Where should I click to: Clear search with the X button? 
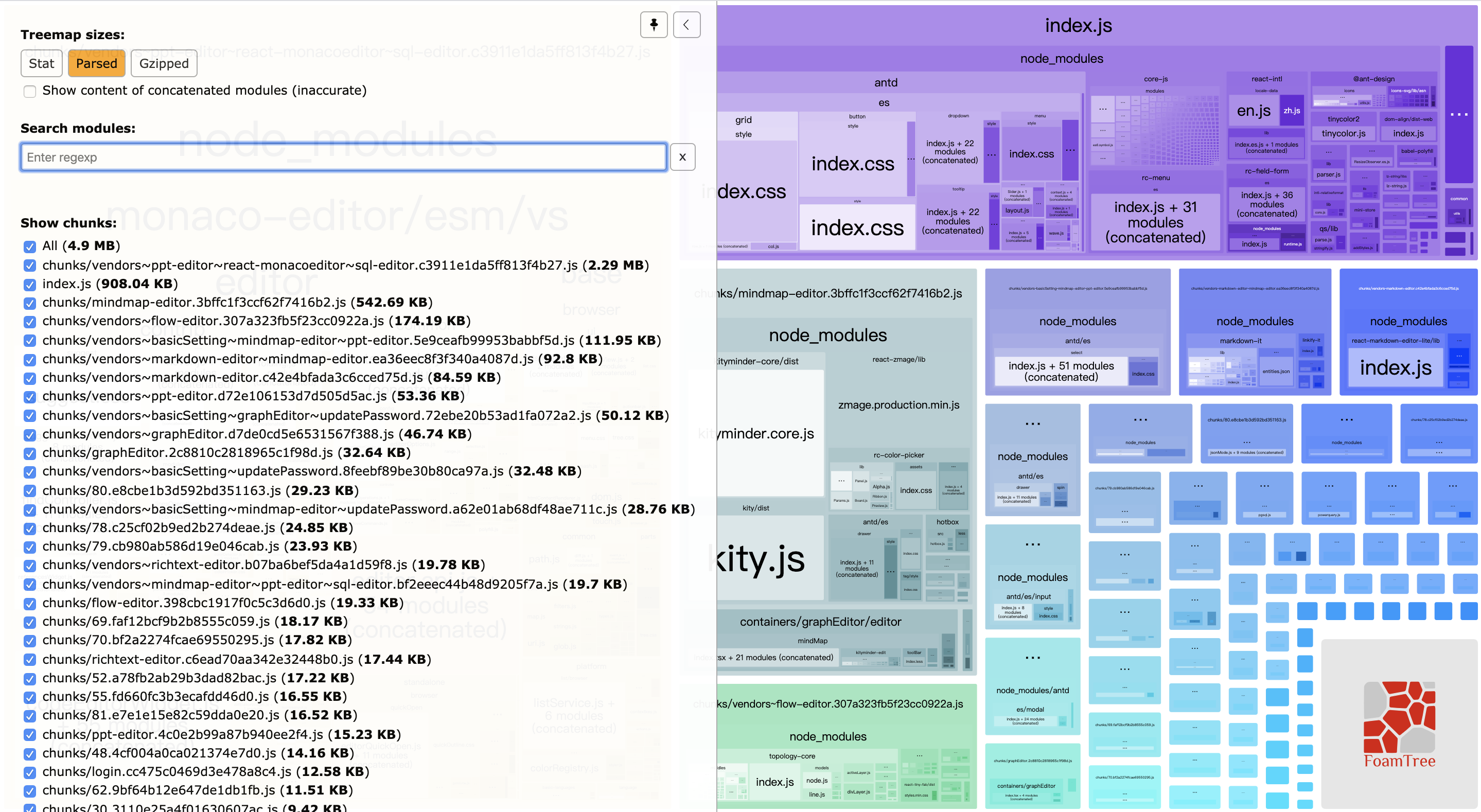pyautogui.click(x=682, y=157)
